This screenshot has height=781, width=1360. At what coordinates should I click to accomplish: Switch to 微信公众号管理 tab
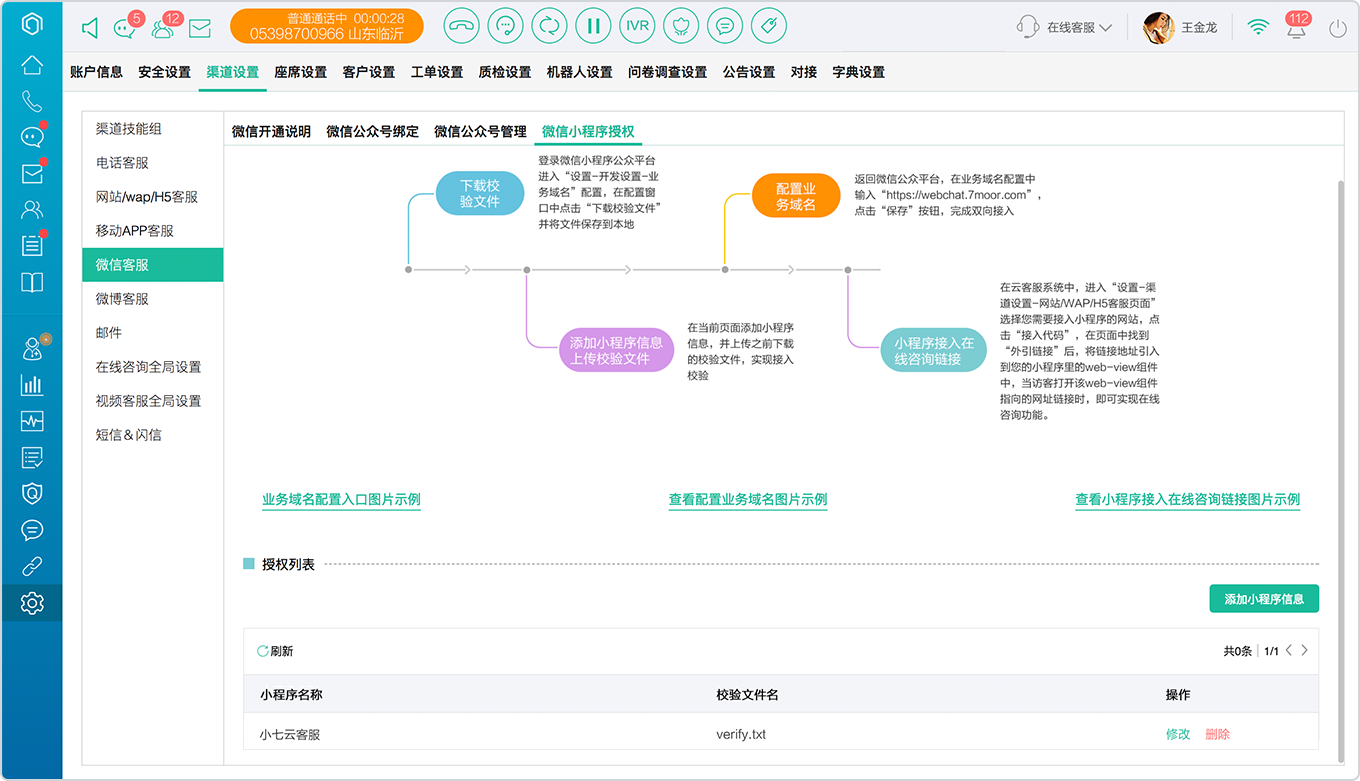[x=480, y=131]
